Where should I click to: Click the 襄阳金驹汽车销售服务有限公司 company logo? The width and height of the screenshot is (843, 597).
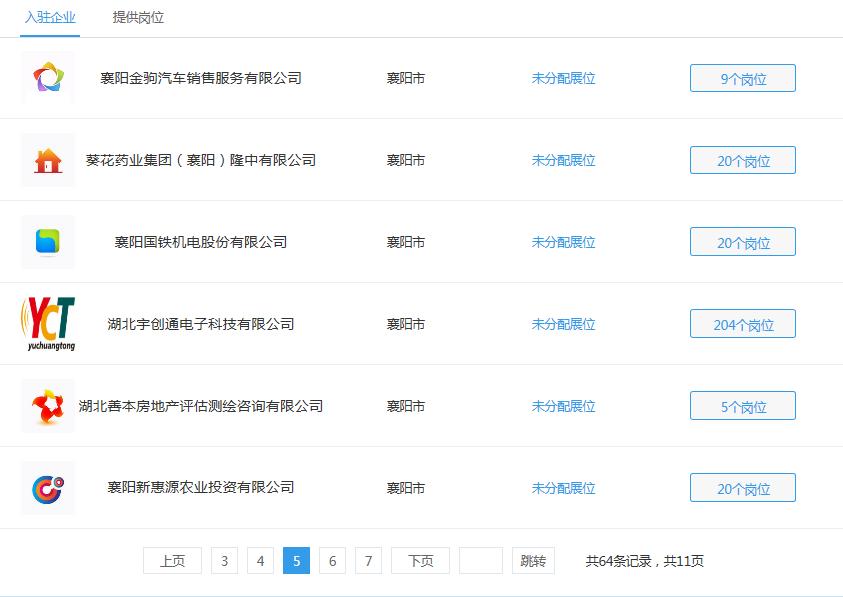48,78
